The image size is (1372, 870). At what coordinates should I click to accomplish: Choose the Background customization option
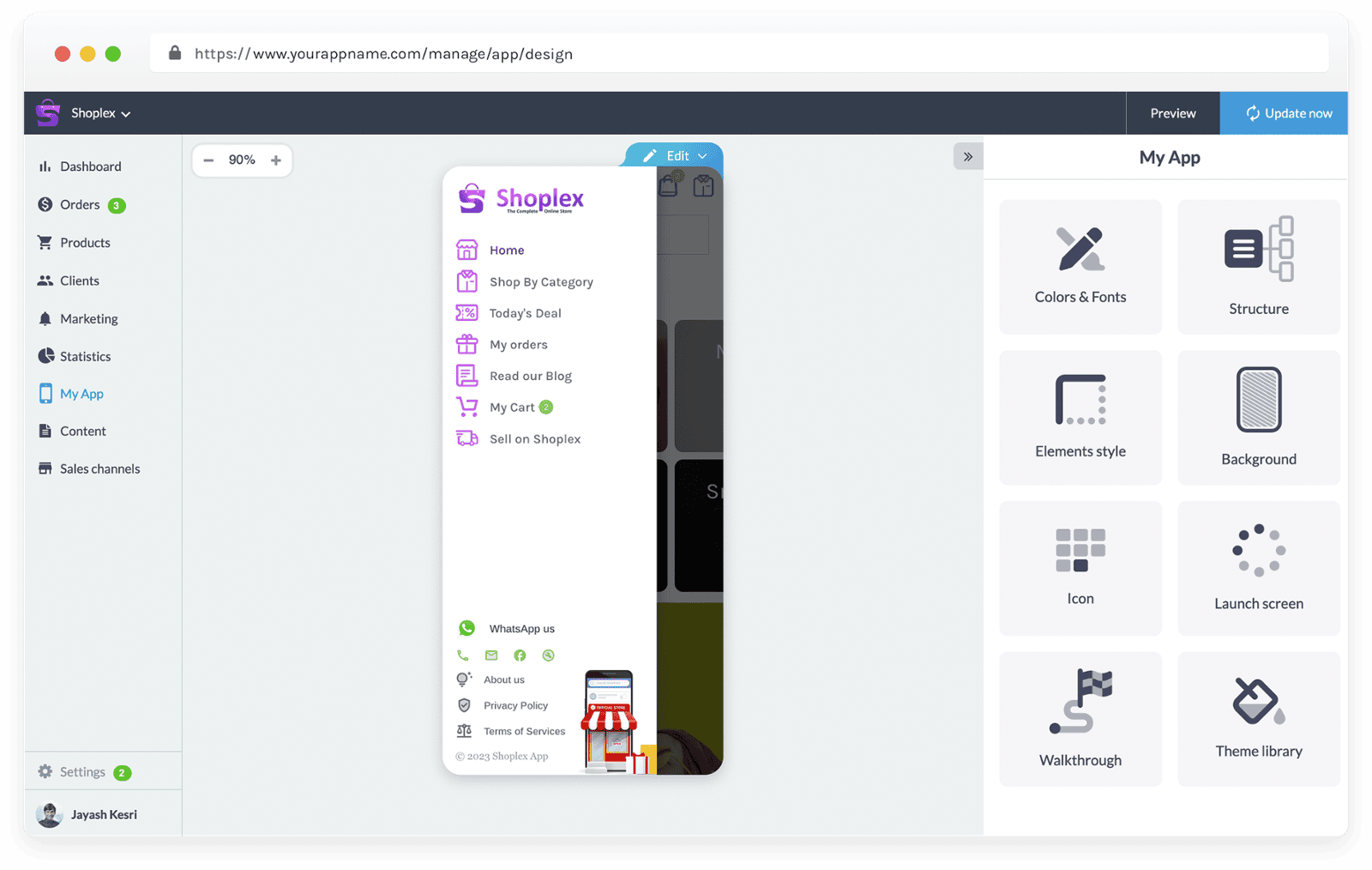pyautogui.click(x=1258, y=417)
